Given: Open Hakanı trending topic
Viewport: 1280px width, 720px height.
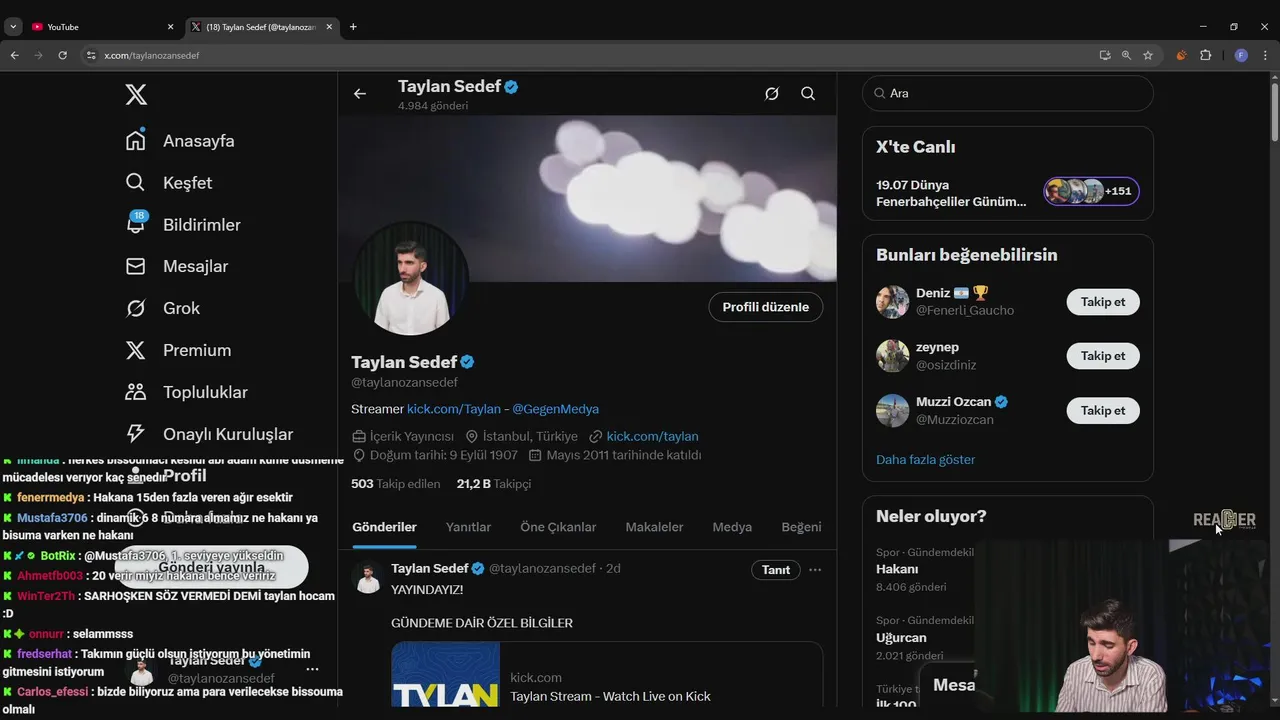Looking at the screenshot, I should [x=897, y=569].
